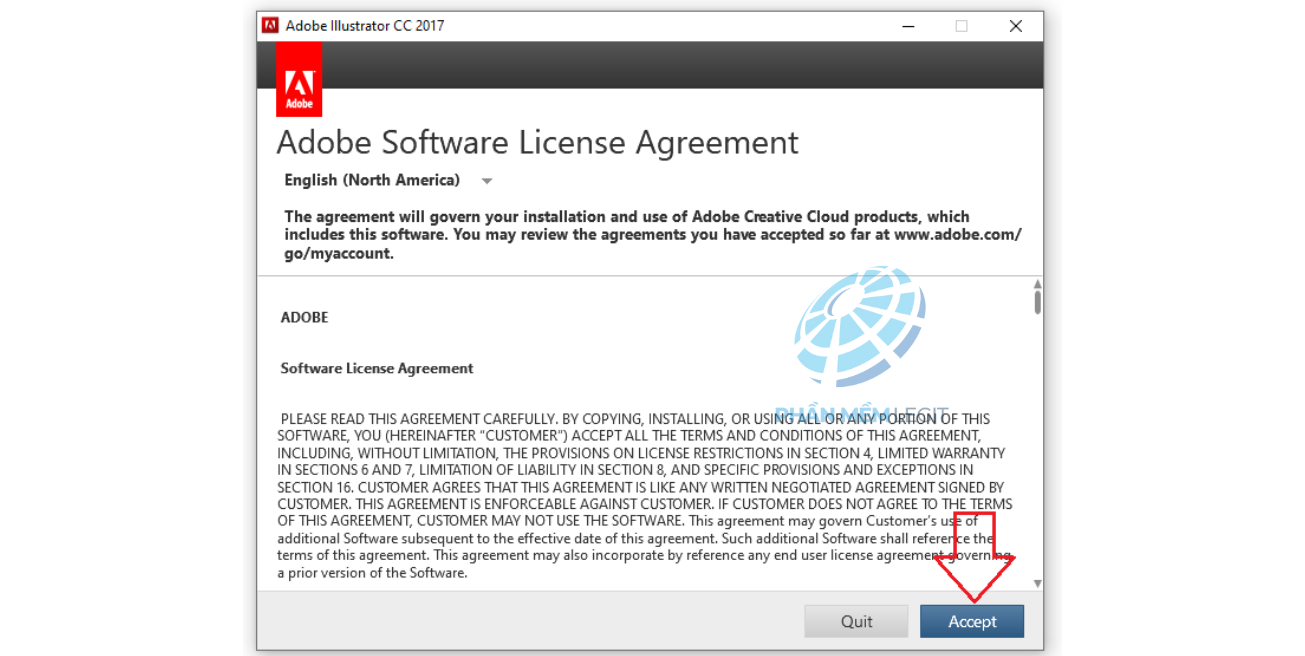Click the Accept button
This screenshot has width=1305, height=656.
(x=972, y=621)
